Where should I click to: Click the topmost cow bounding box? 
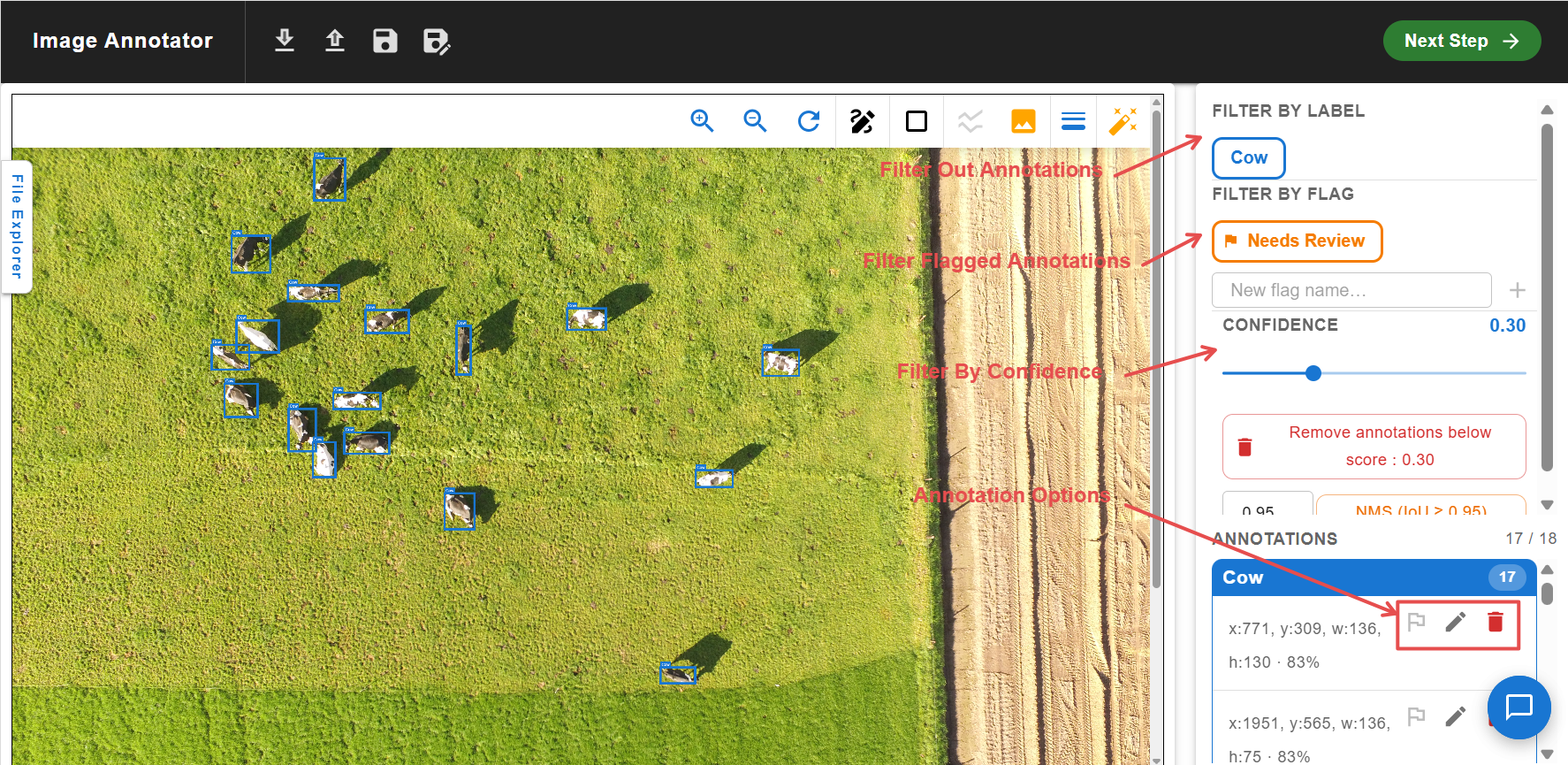(x=330, y=178)
